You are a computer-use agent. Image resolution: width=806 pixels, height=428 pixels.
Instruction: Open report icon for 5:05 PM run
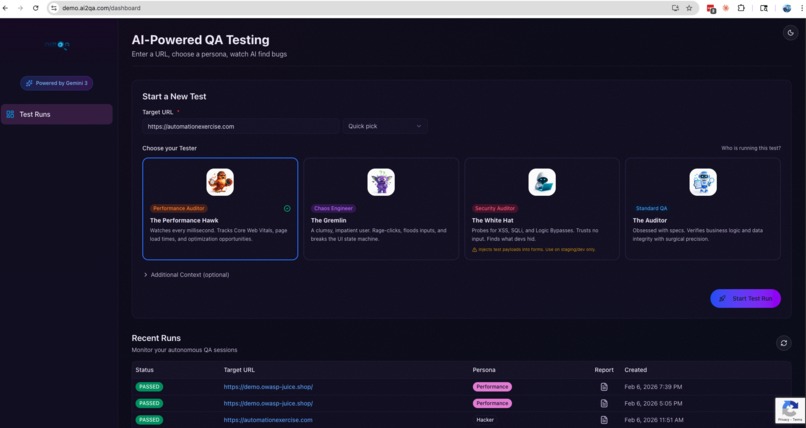[x=604, y=403]
